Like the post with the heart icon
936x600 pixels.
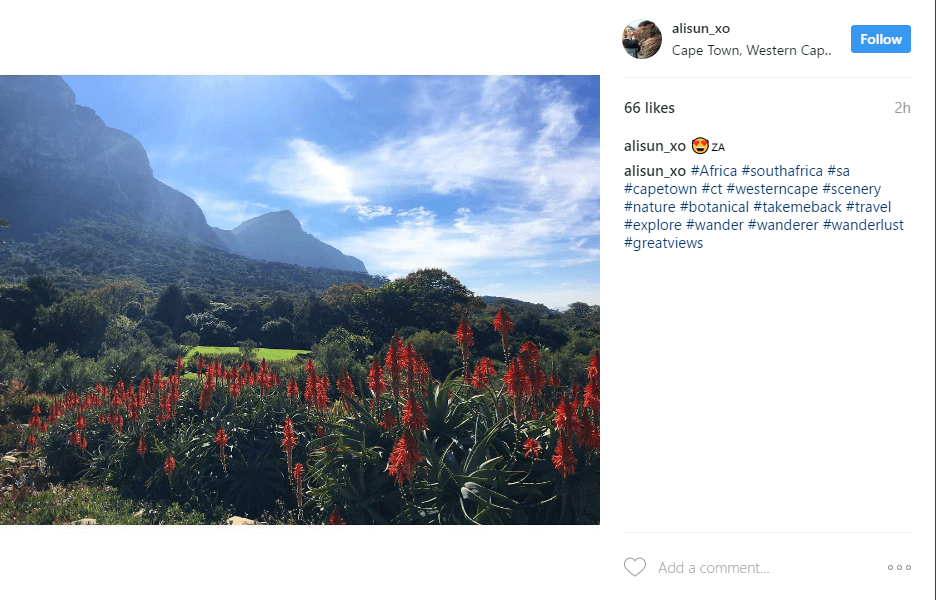click(x=635, y=567)
